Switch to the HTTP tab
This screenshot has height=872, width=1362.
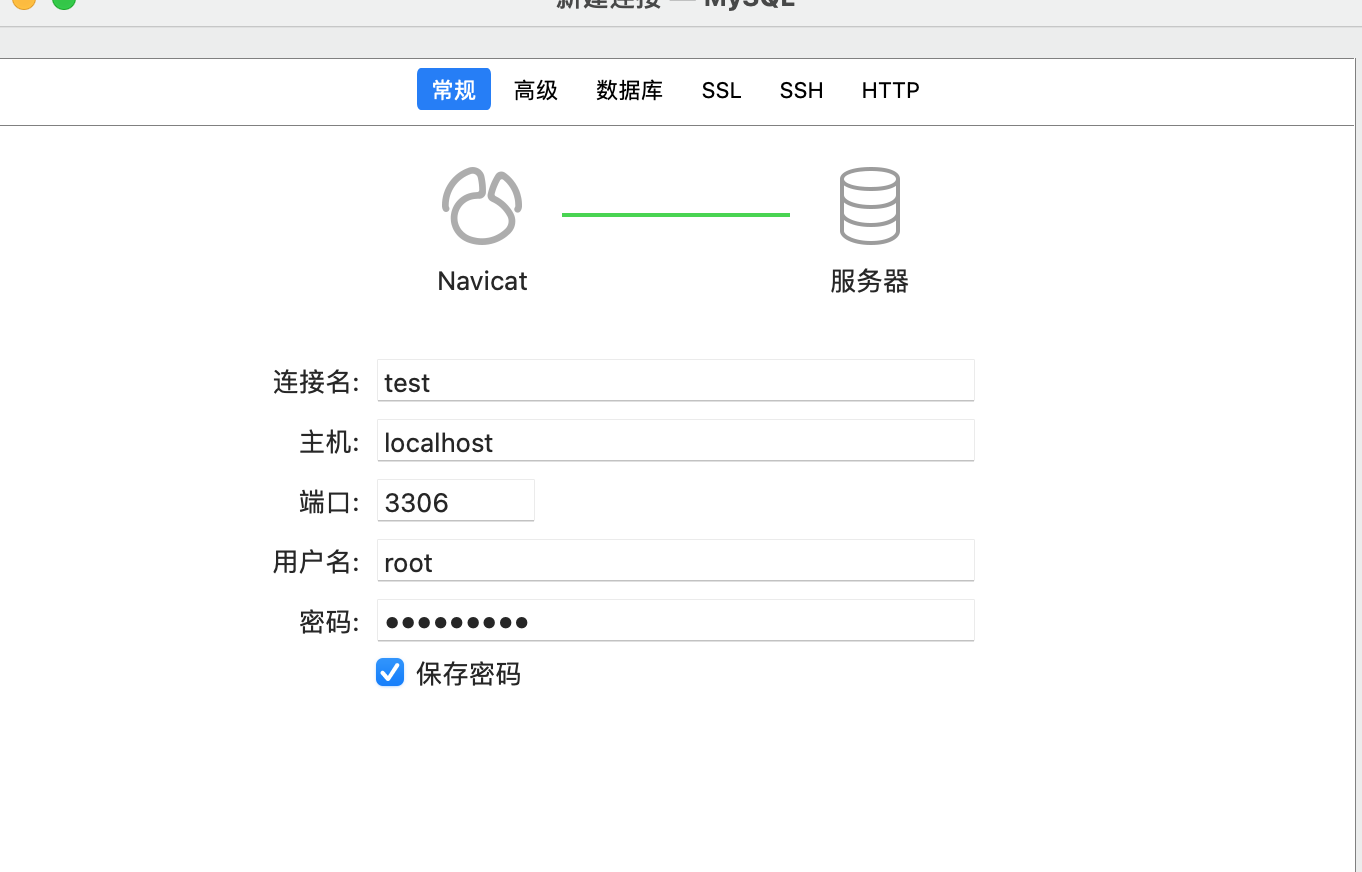click(x=890, y=90)
